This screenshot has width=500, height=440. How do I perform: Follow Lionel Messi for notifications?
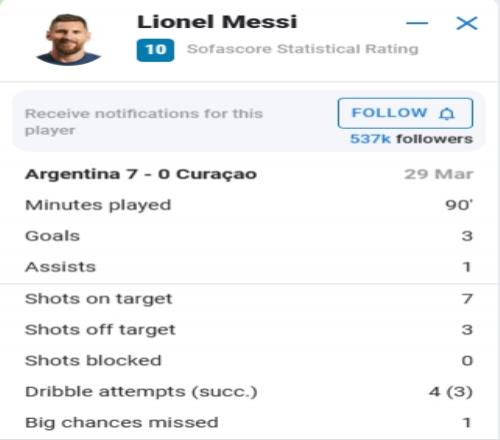click(x=405, y=113)
